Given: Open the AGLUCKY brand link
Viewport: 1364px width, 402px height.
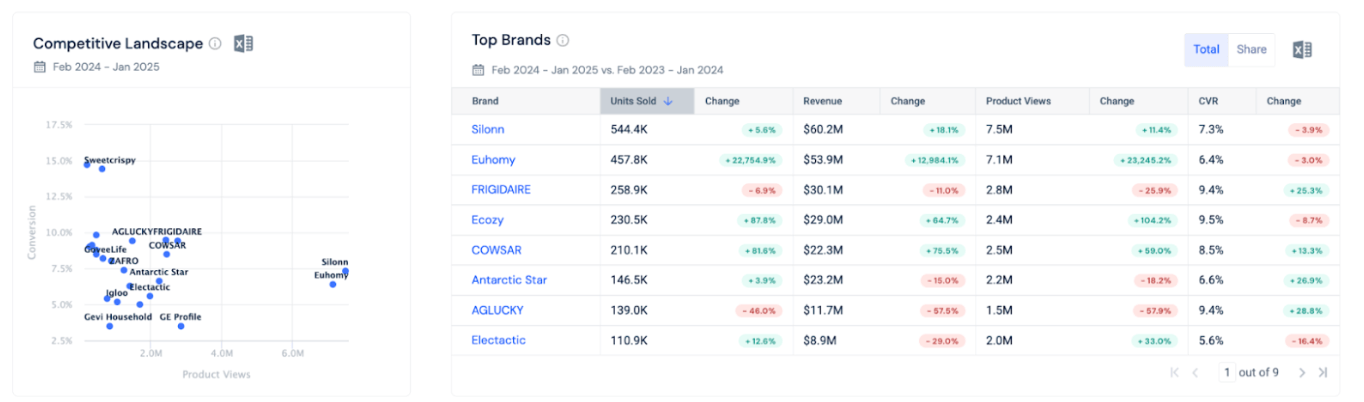Looking at the screenshot, I should (498, 310).
